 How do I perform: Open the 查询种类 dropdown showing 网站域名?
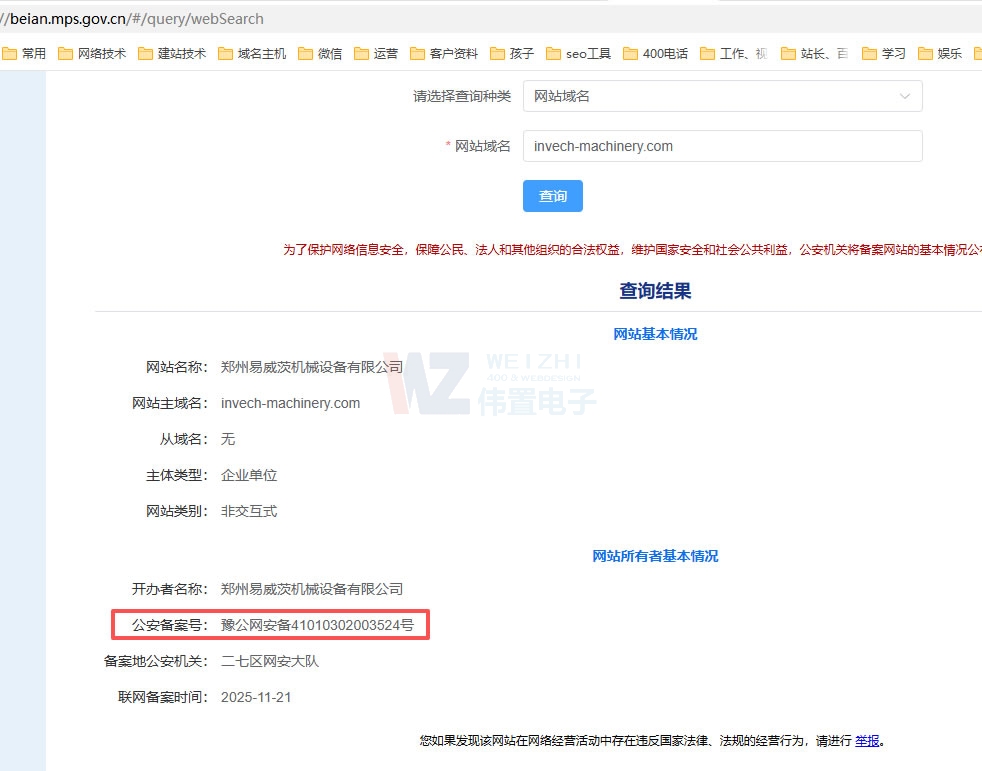click(x=720, y=96)
